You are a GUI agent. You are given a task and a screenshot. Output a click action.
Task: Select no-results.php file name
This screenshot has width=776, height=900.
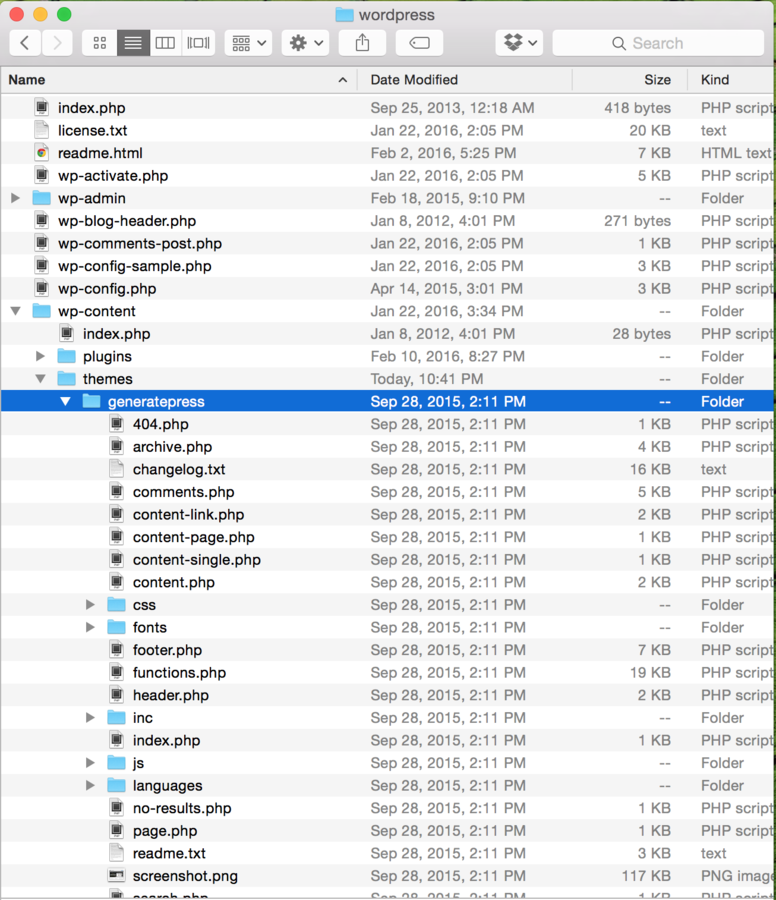tap(182, 808)
